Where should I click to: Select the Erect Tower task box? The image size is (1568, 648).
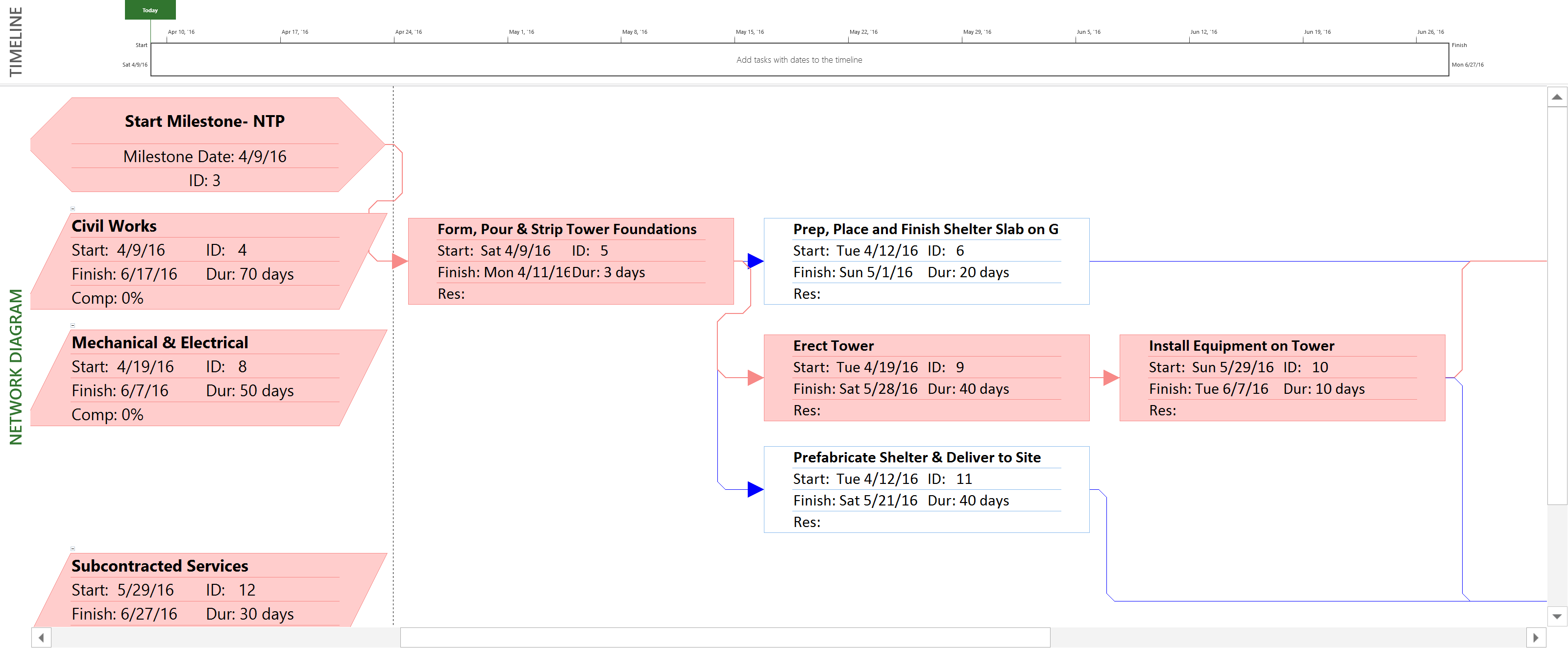(x=927, y=378)
